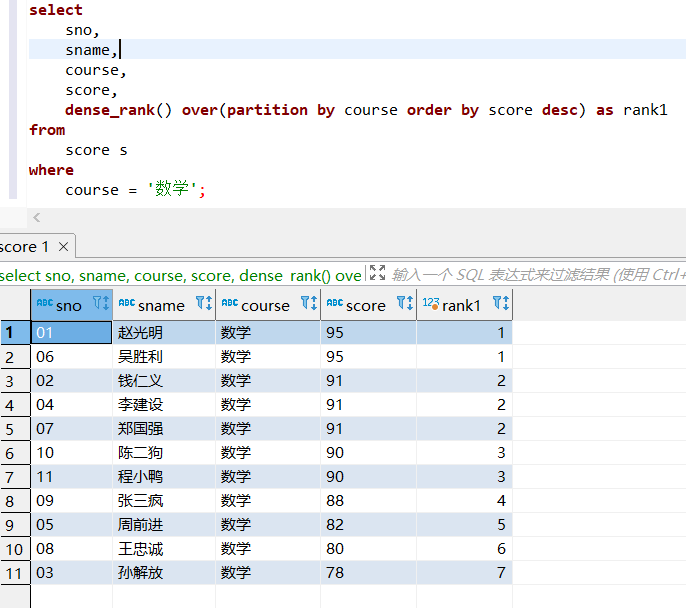Click the dense_rank keyword in the editor
686x608 pixels.
[110, 110]
